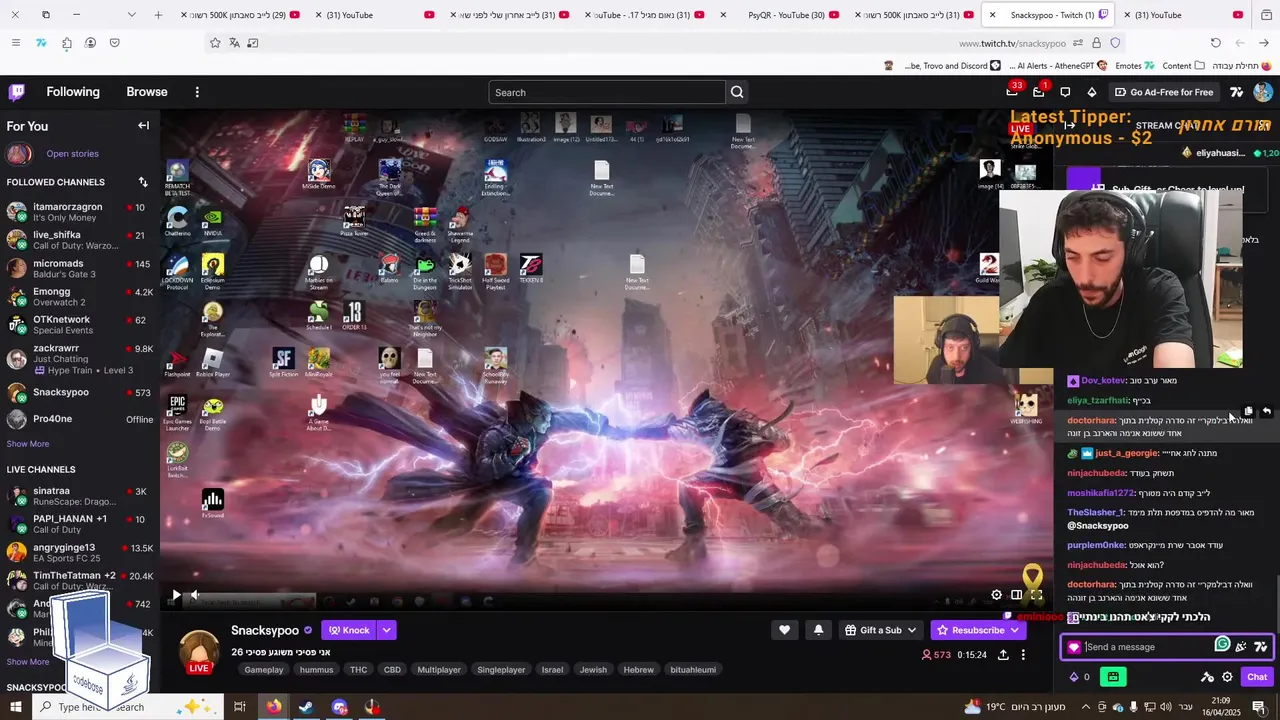The height and width of the screenshot is (720, 1280).
Task: Select the Gameplay tag
Action: (x=264, y=670)
